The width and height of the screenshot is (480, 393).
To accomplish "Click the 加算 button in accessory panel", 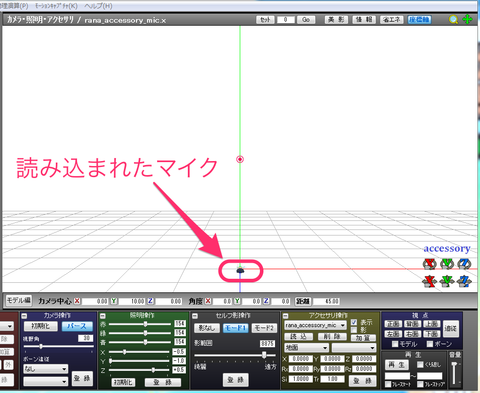I will 363,338.
